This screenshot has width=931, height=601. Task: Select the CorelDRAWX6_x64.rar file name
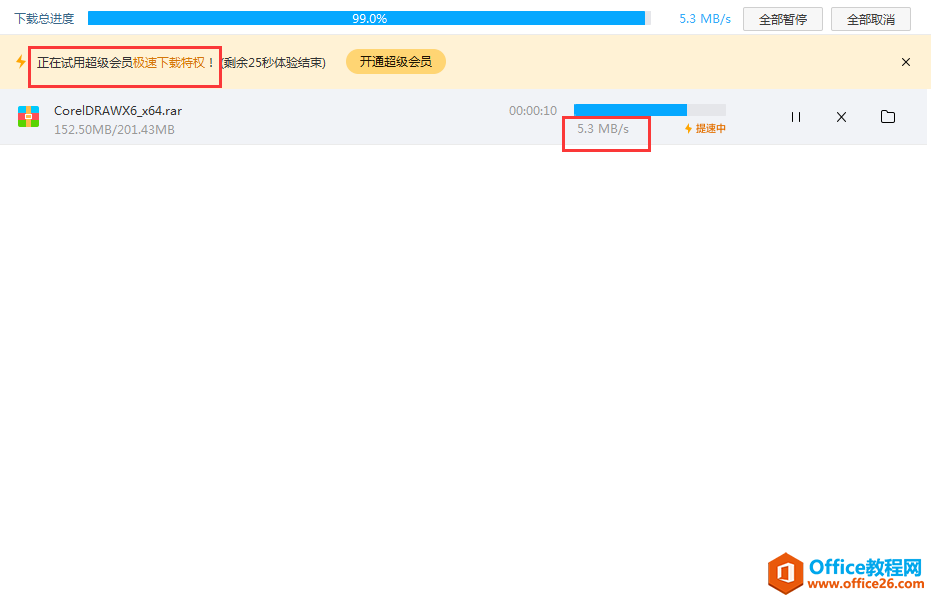[118, 110]
